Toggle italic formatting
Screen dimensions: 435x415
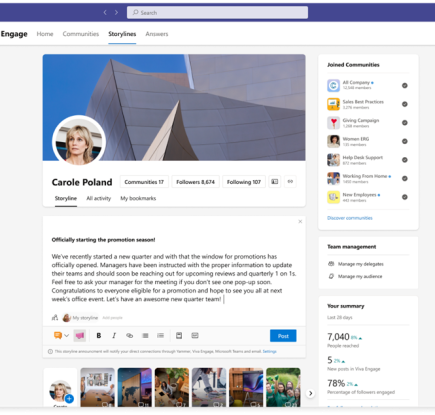tap(114, 336)
